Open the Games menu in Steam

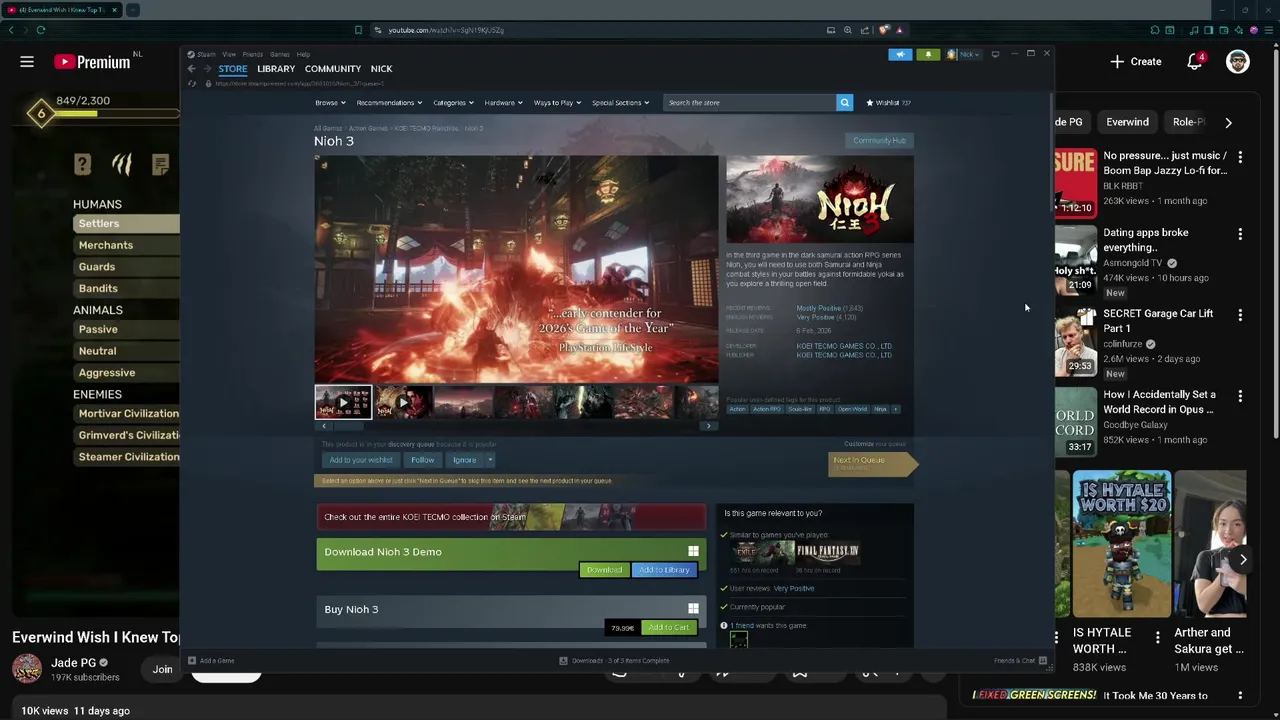point(279,54)
